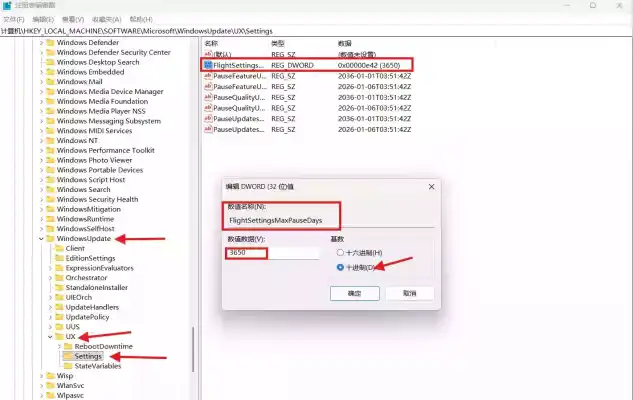Click the FlightSettings DWORD value icon
Viewport: 633px width, 400px height.
207,64
